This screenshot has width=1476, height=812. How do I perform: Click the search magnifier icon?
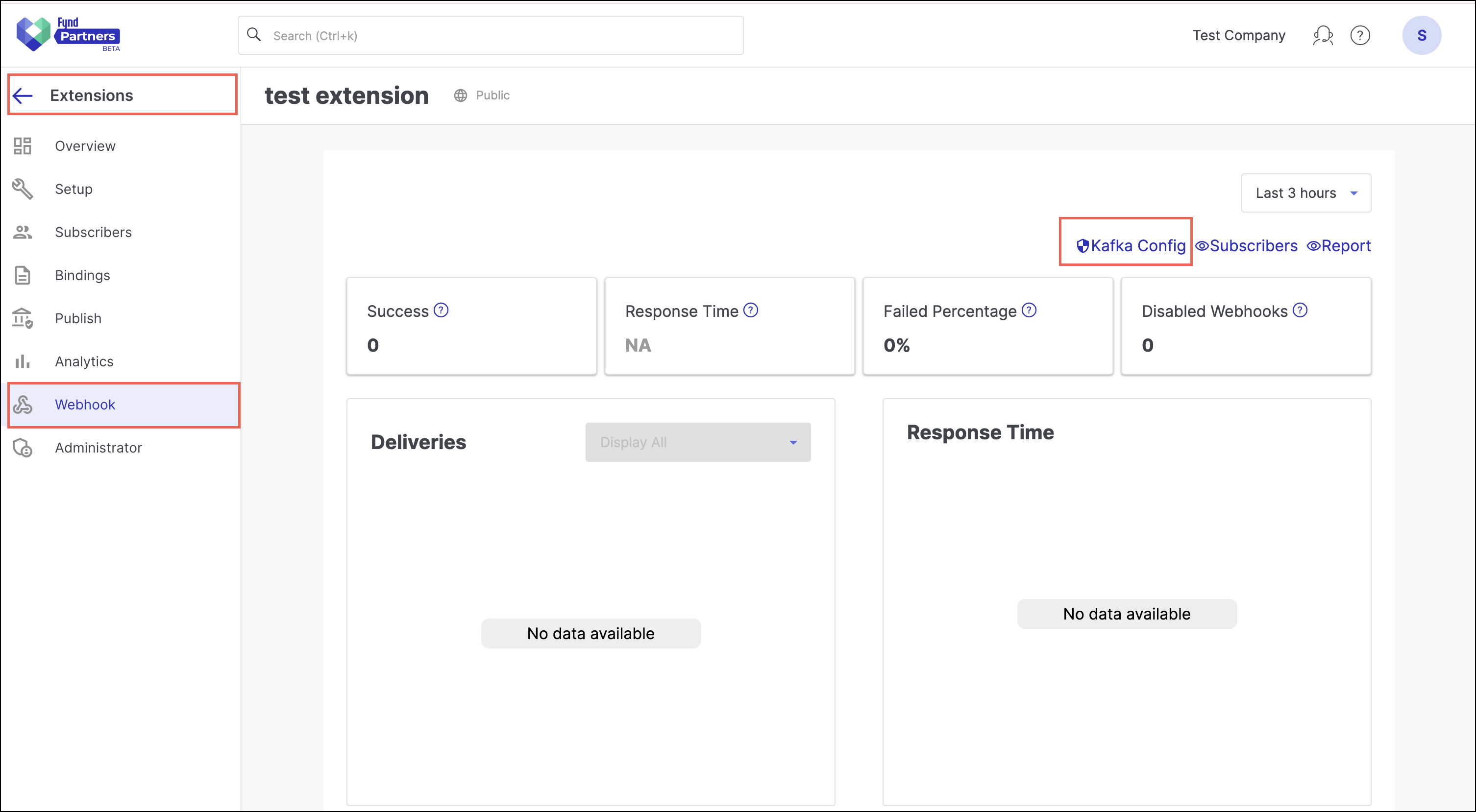[x=254, y=35]
